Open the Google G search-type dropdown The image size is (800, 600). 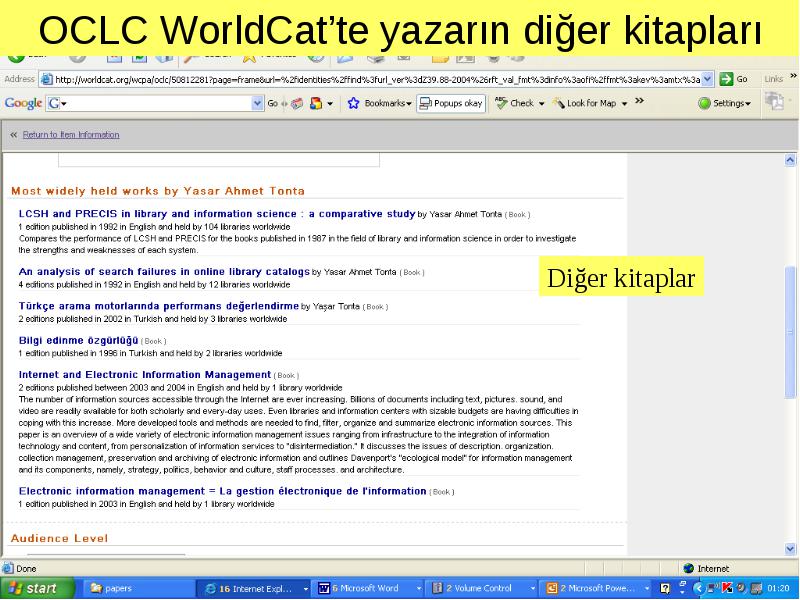coord(57,104)
